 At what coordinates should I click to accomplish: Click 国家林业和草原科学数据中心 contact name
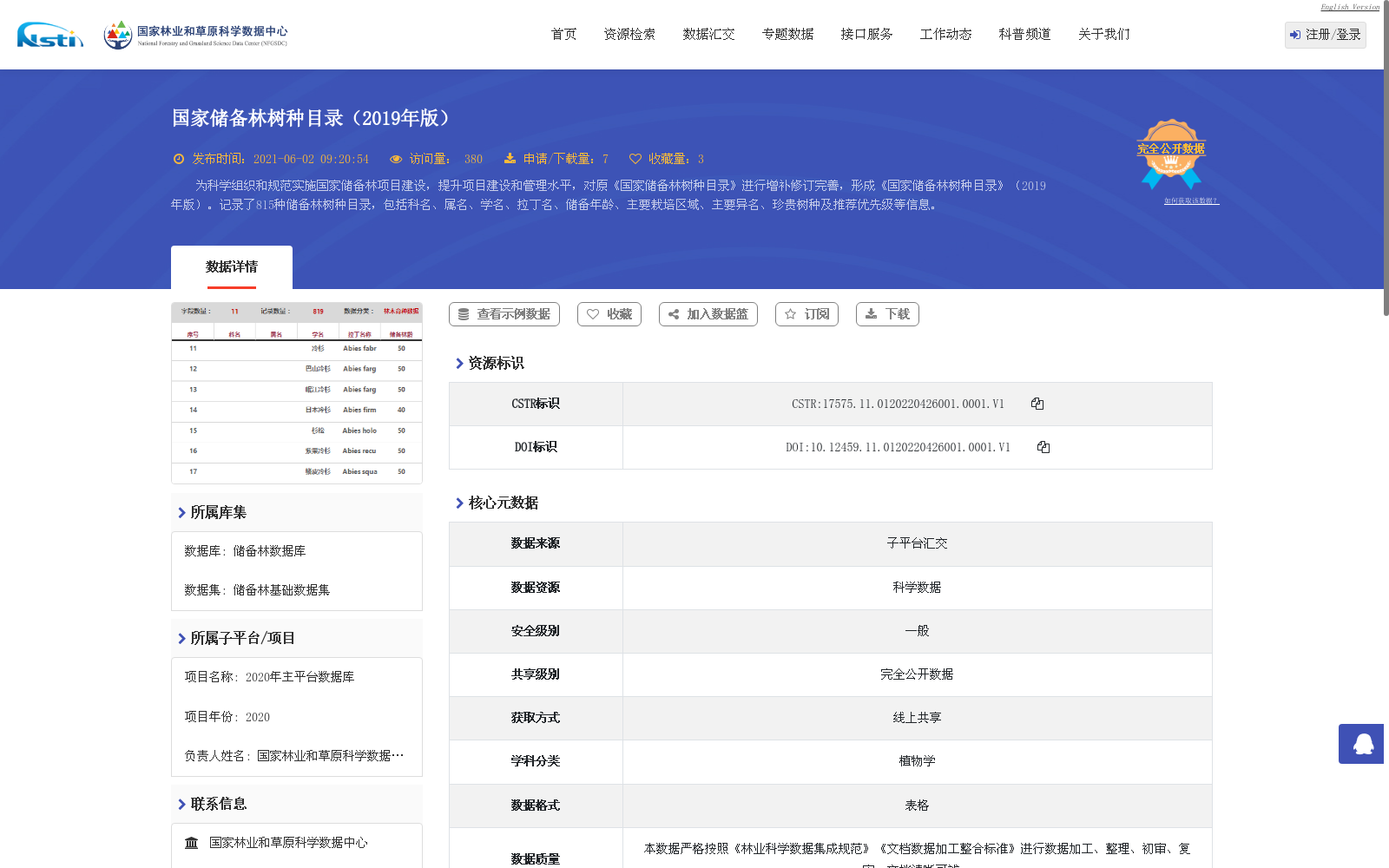288,843
